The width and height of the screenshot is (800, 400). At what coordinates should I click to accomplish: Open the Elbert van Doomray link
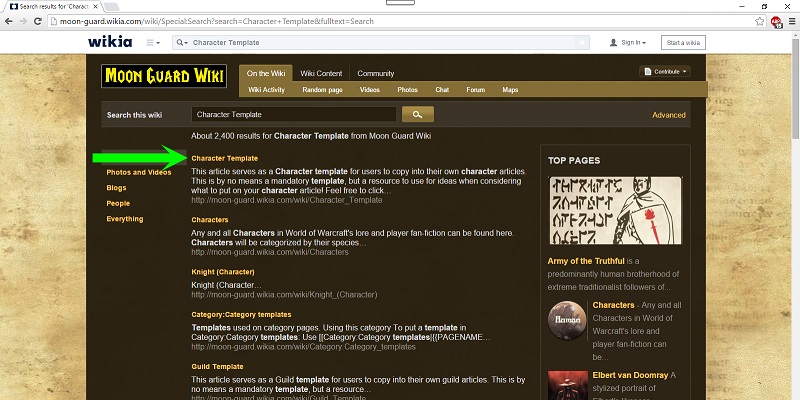click(x=630, y=376)
